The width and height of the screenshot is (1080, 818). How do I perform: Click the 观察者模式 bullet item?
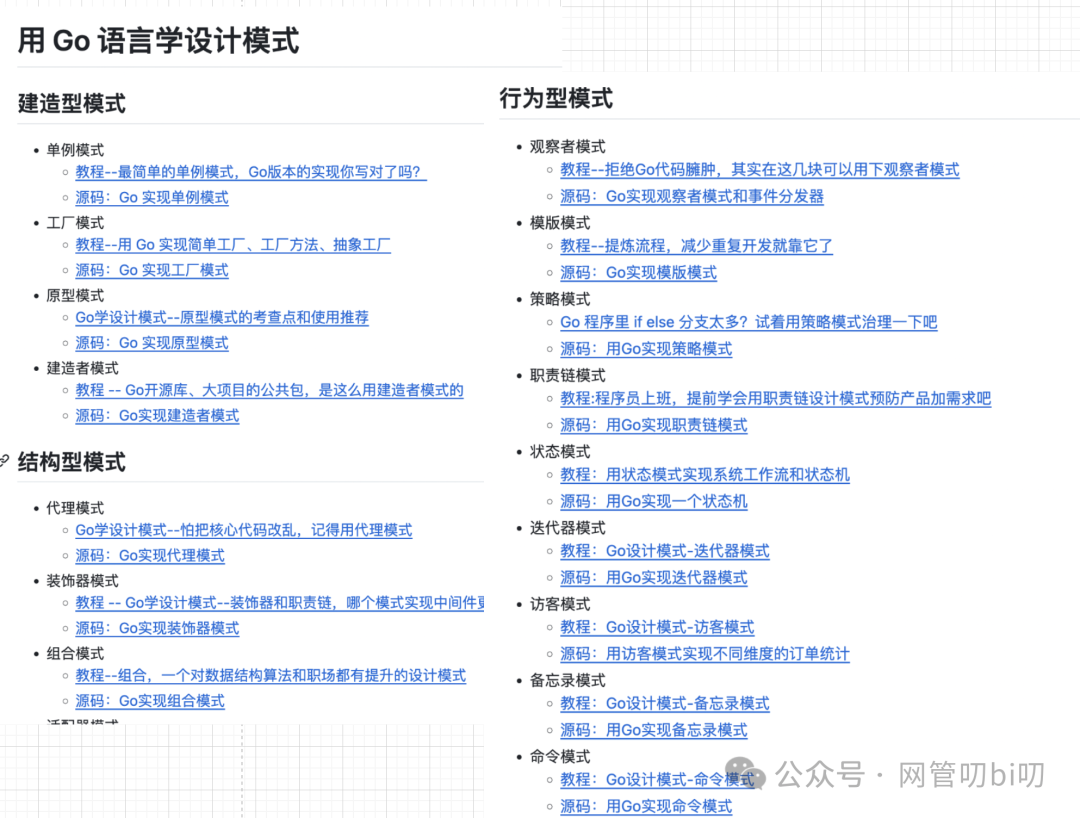(568, 147)
